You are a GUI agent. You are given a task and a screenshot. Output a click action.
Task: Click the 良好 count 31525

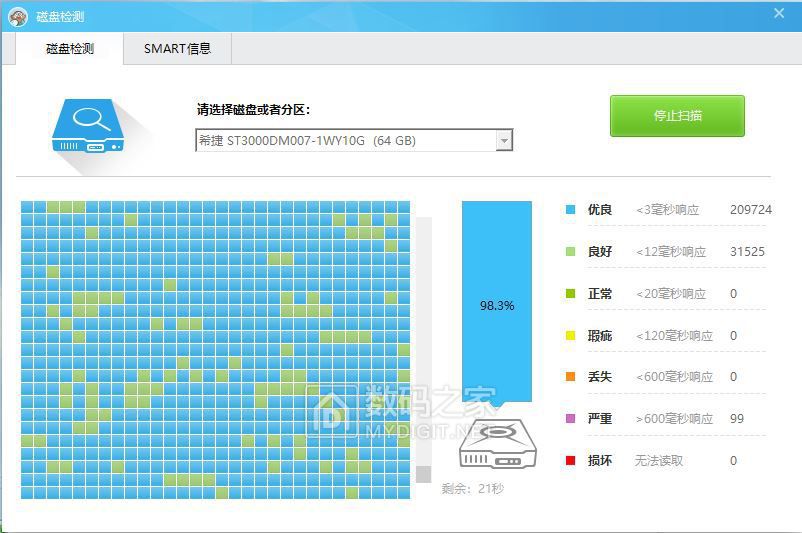point(747,252)
